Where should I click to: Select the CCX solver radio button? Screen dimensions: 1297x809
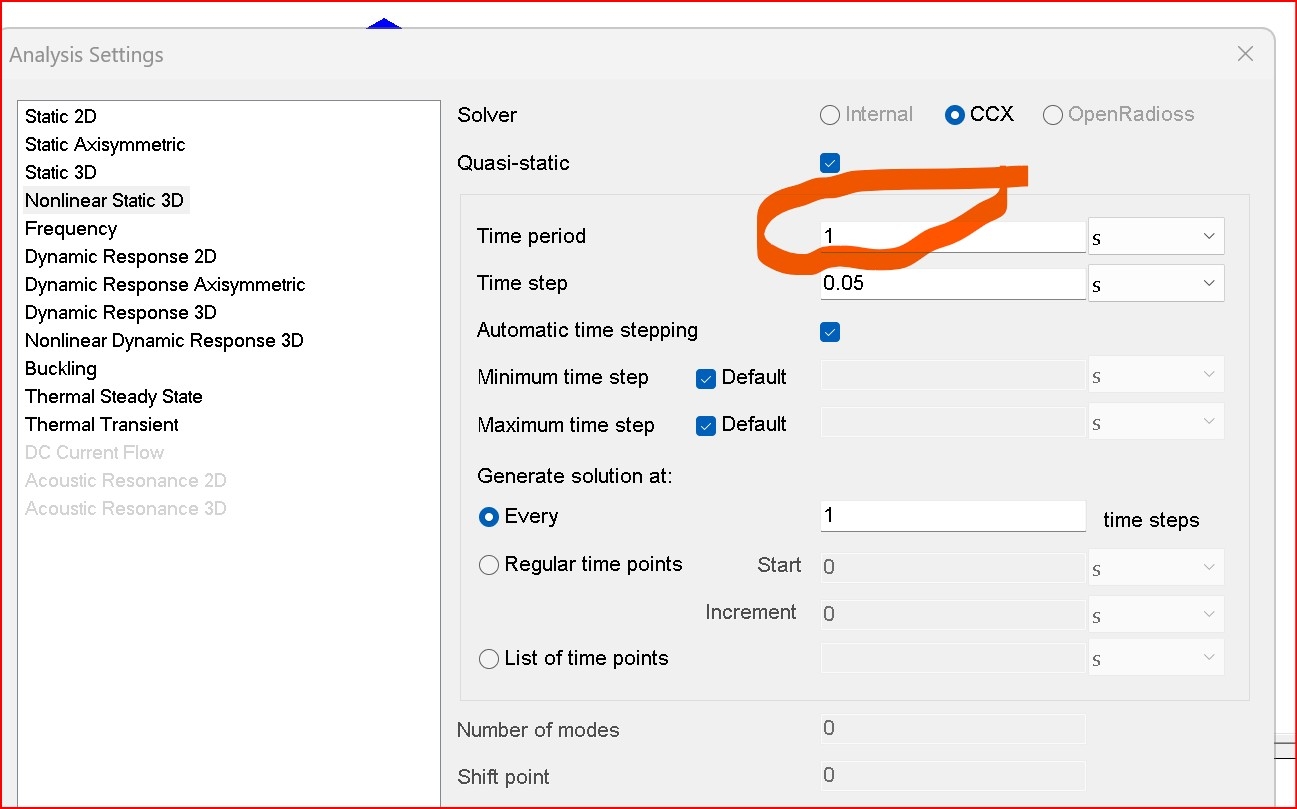954,115
